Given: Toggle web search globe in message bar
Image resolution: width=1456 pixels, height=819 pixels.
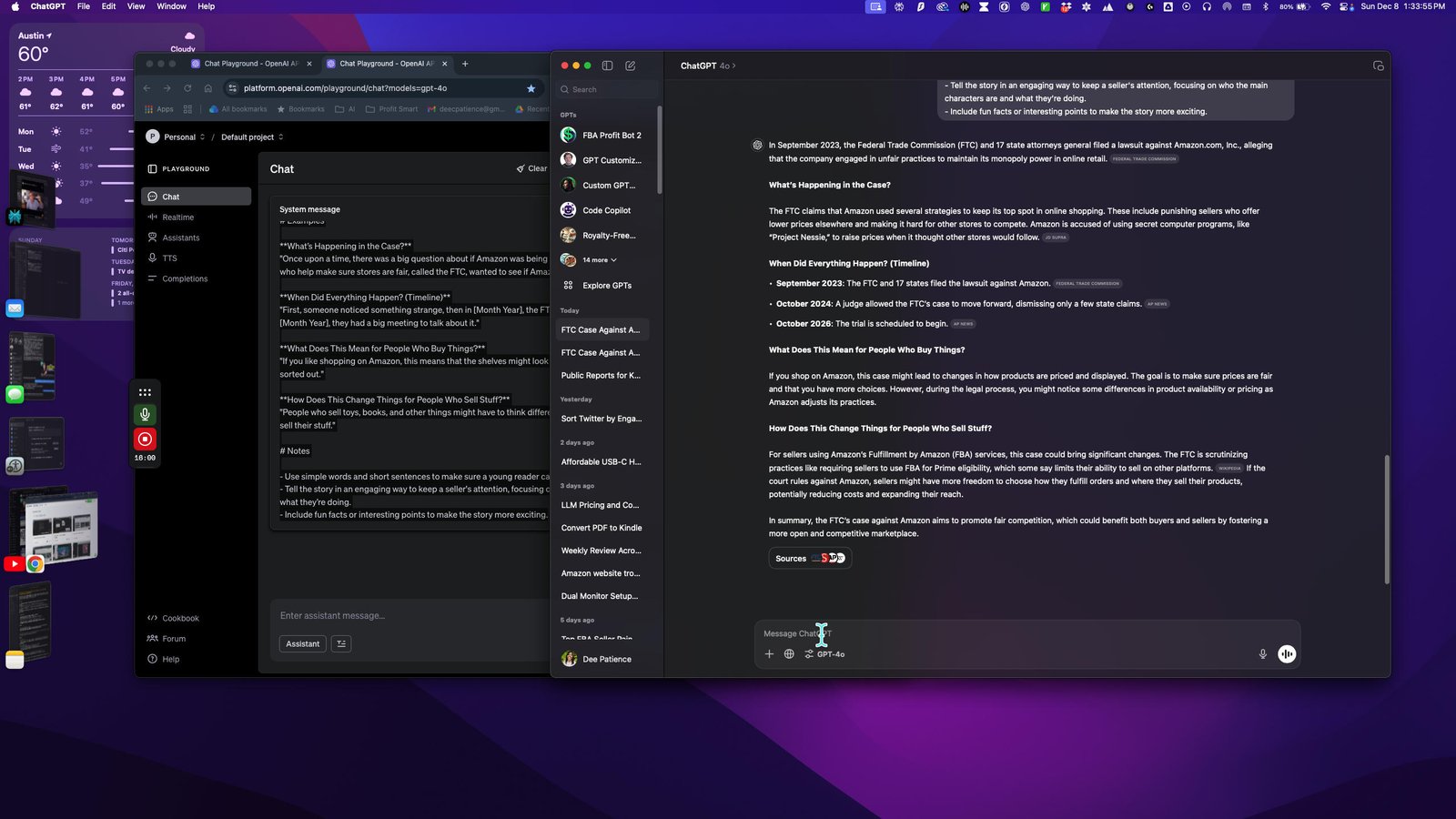Looking at the screenshot, I should pos(789,654).
